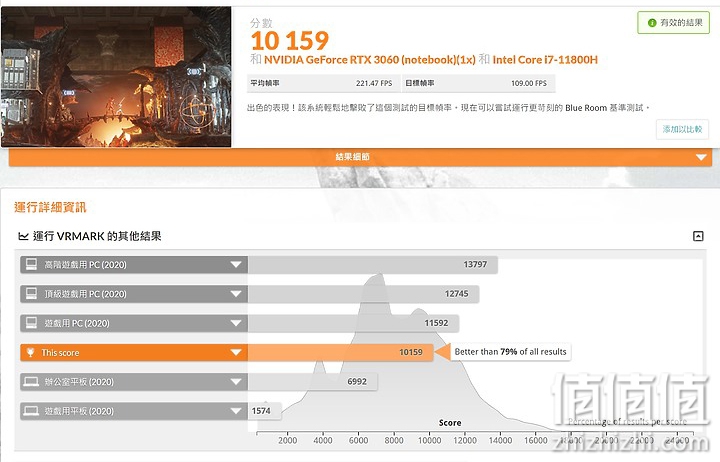This screenshot has width=720, height=462.
Task: Expand the This score dropdown arrow
Action: 236,353
